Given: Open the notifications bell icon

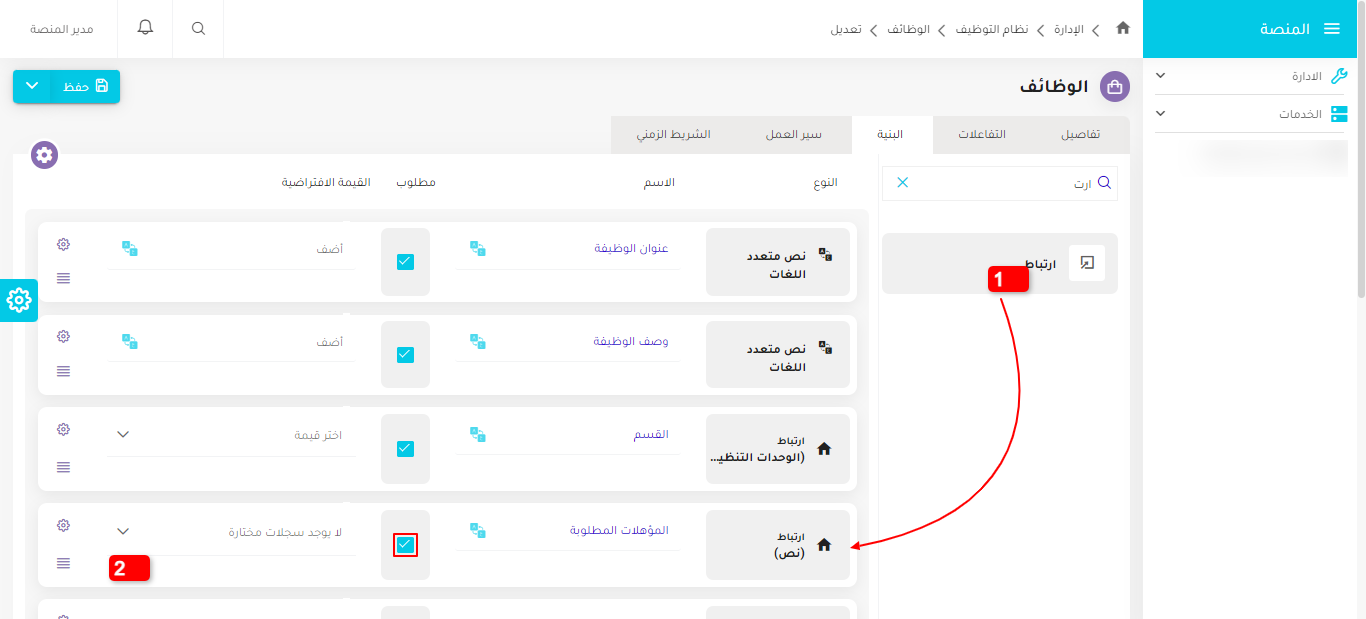Looking at the screenshot, I should click(145, 28).
